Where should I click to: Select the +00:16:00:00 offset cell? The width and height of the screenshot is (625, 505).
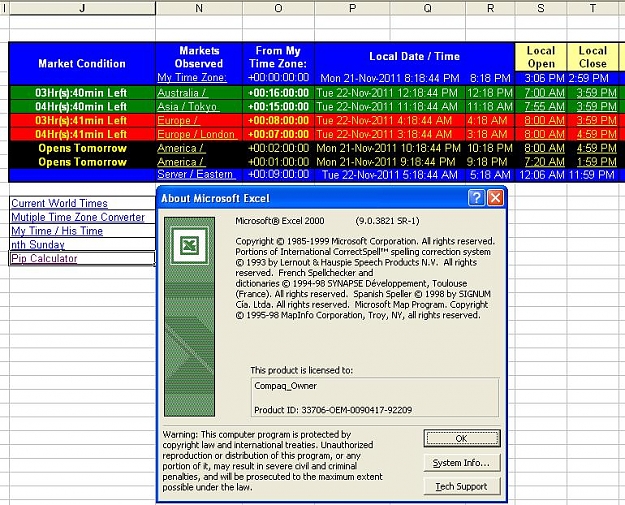point(278,93)
